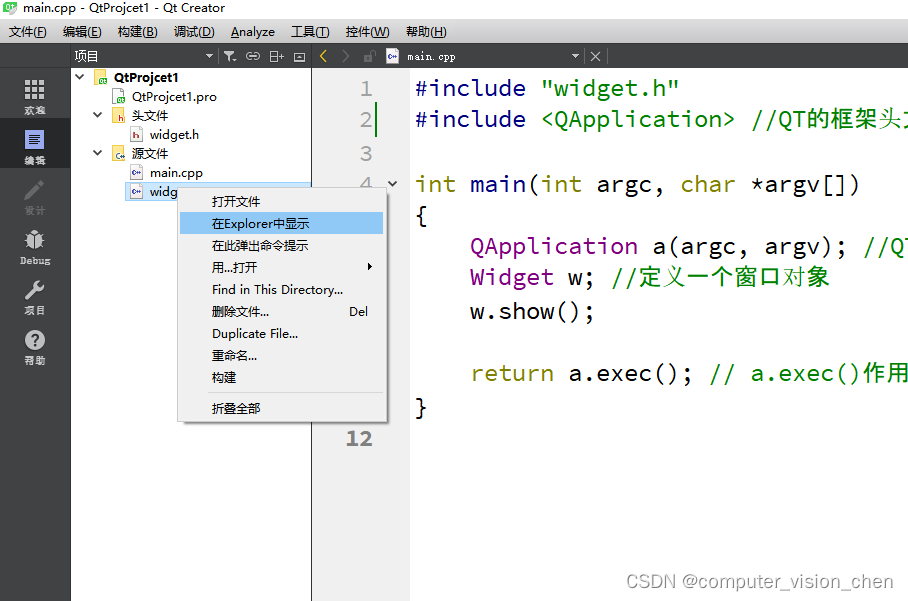Open the 控件(W) menu
908x601 pixels.
368,32
